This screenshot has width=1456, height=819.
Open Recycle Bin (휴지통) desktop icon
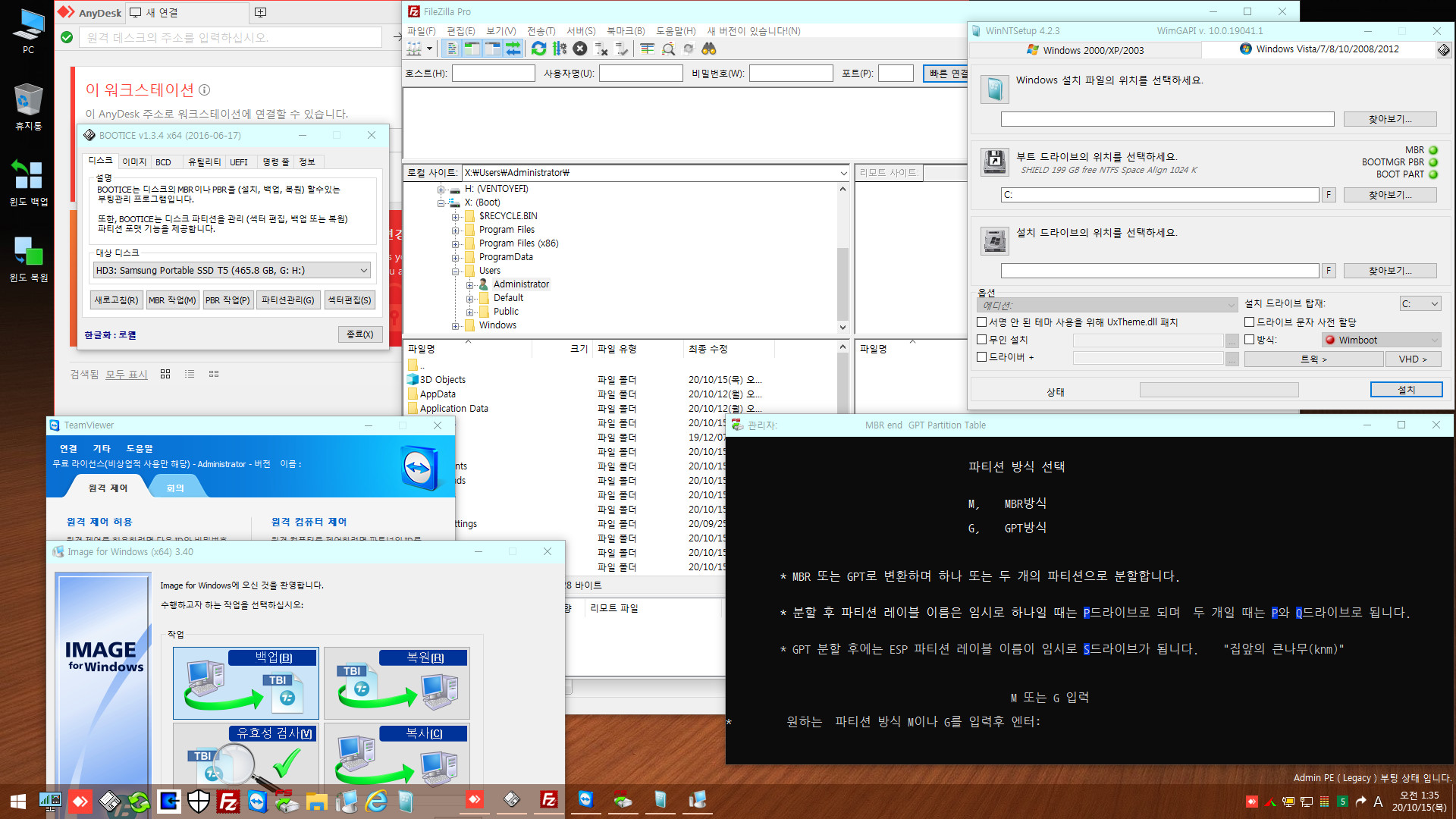point(28,106)
